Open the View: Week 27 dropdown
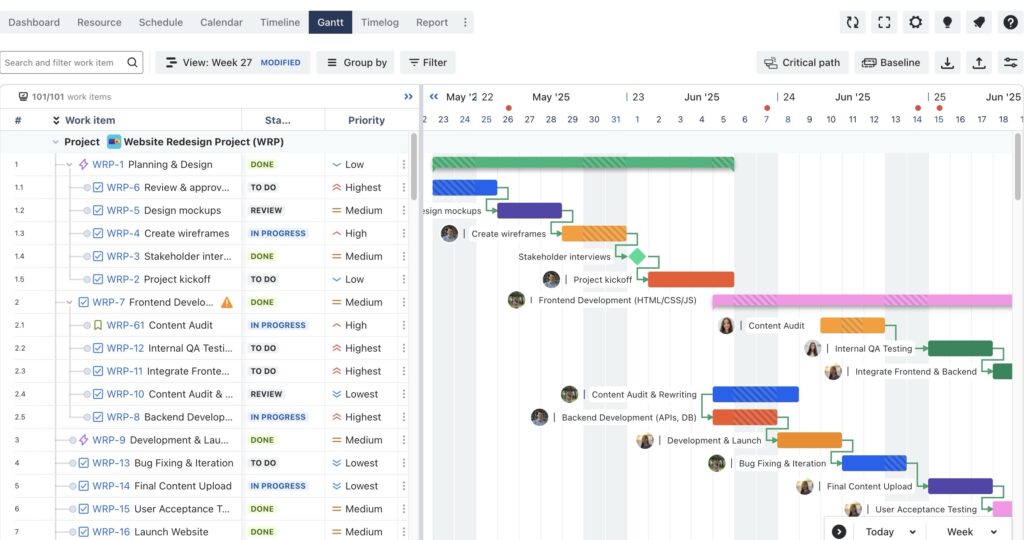1024x540 pixels. (x=232, y=63)
